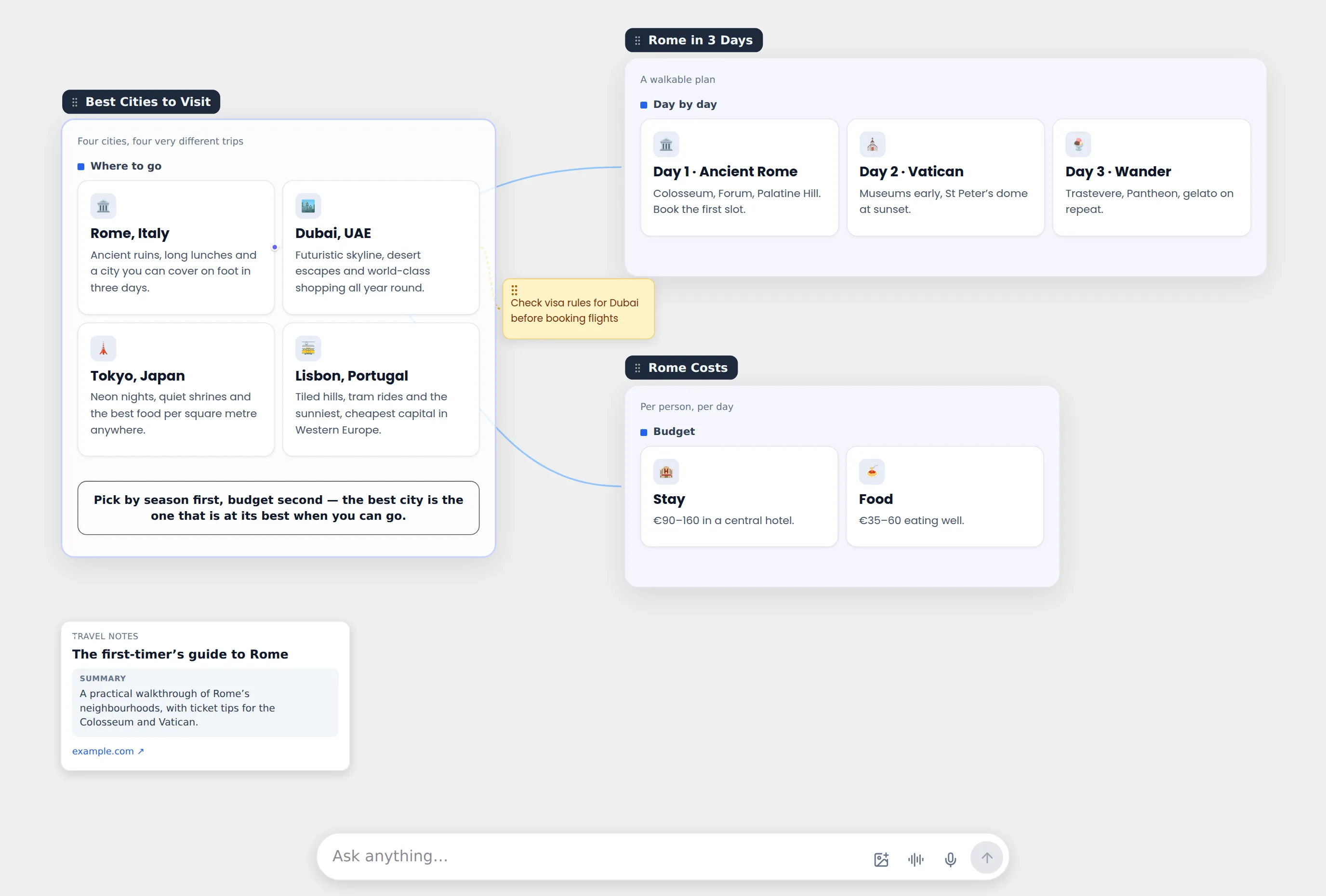Select the Day 1 · Ancient Rome title
The width and height of the screenshot is (1326, 896).
pos(725,171)
